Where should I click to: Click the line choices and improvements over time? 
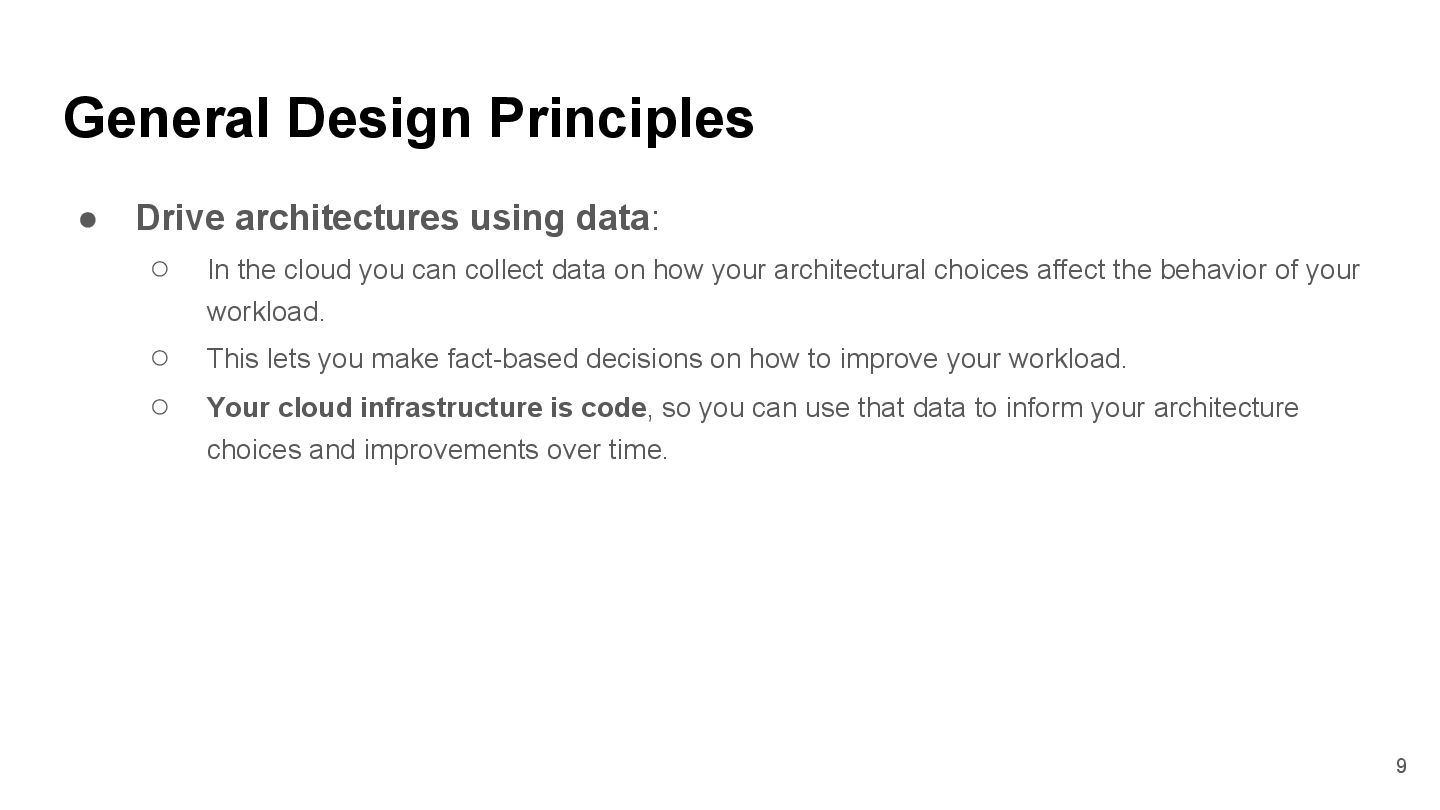[x=436, y=450]
